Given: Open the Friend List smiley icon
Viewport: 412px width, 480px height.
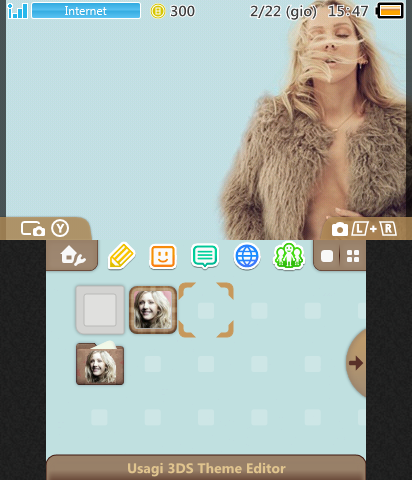Looking at the screenshot, I should click(x=163, y=256).
